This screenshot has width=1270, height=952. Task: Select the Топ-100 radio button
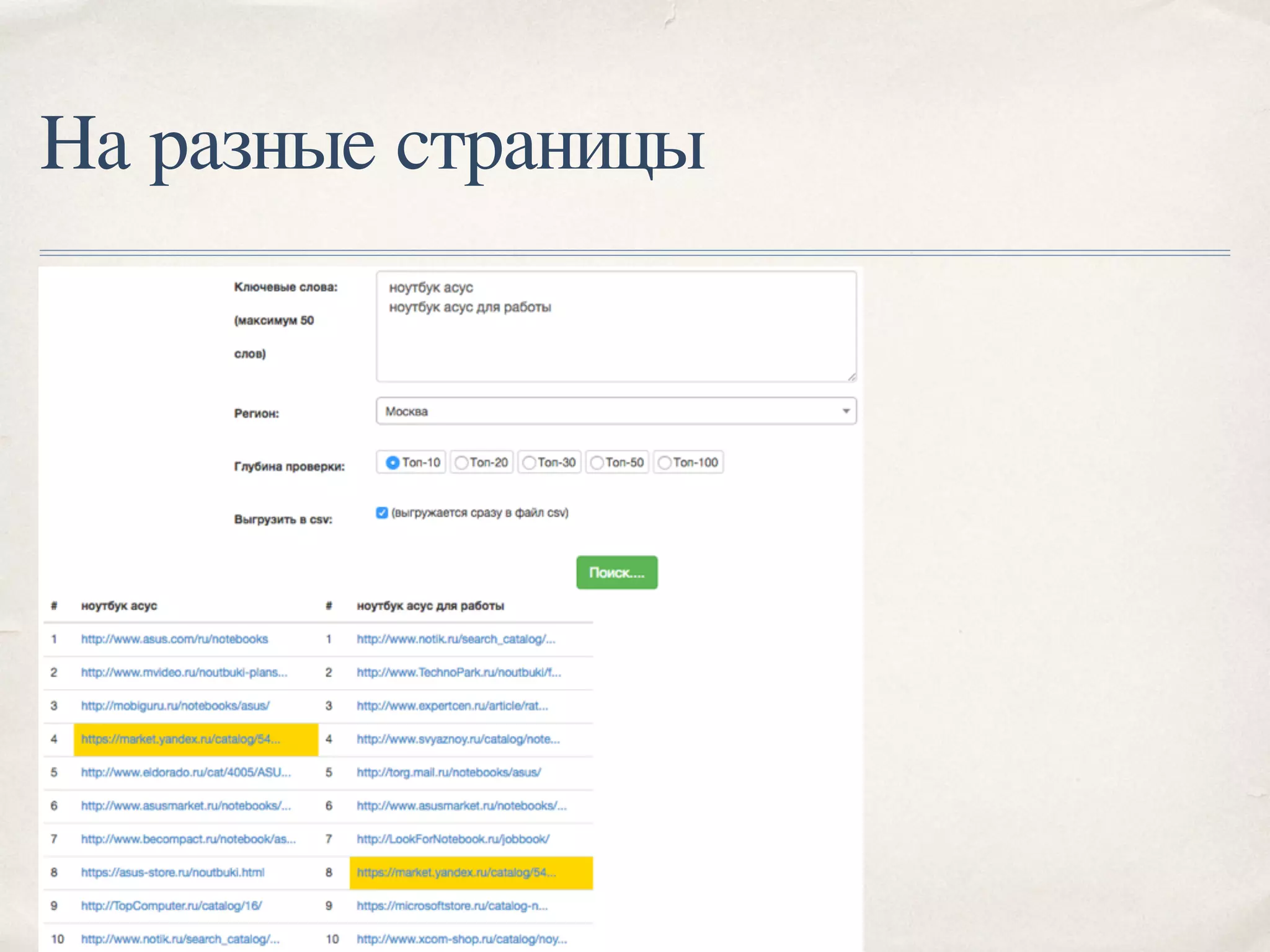click(x=664, y=462)
